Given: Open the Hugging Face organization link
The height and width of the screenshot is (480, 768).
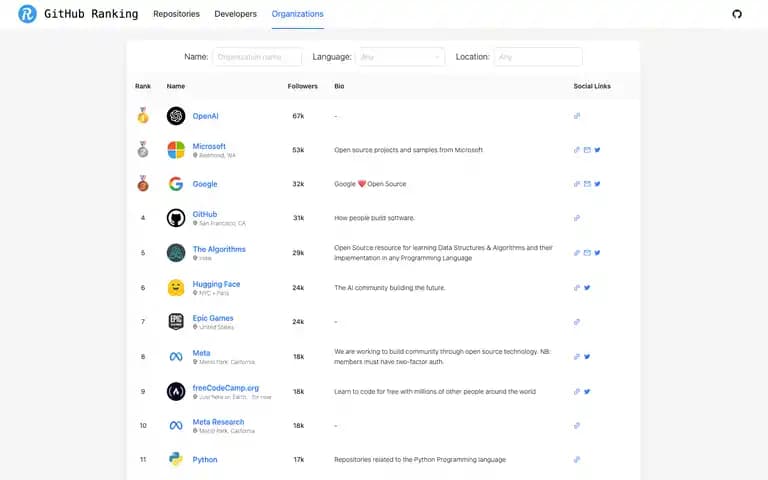Looking at the screenshot, I should tap(216, 284).
